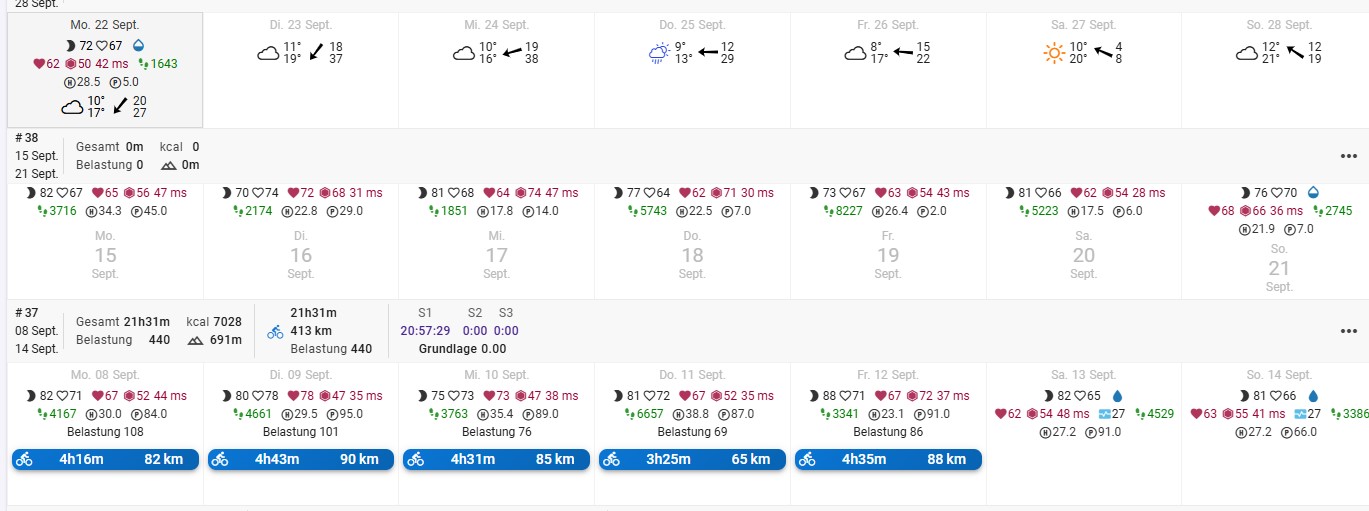Open the 3h25m 65 km ride
The height and width of the screenshot is (511, 1369).
(x=692, y=459)
